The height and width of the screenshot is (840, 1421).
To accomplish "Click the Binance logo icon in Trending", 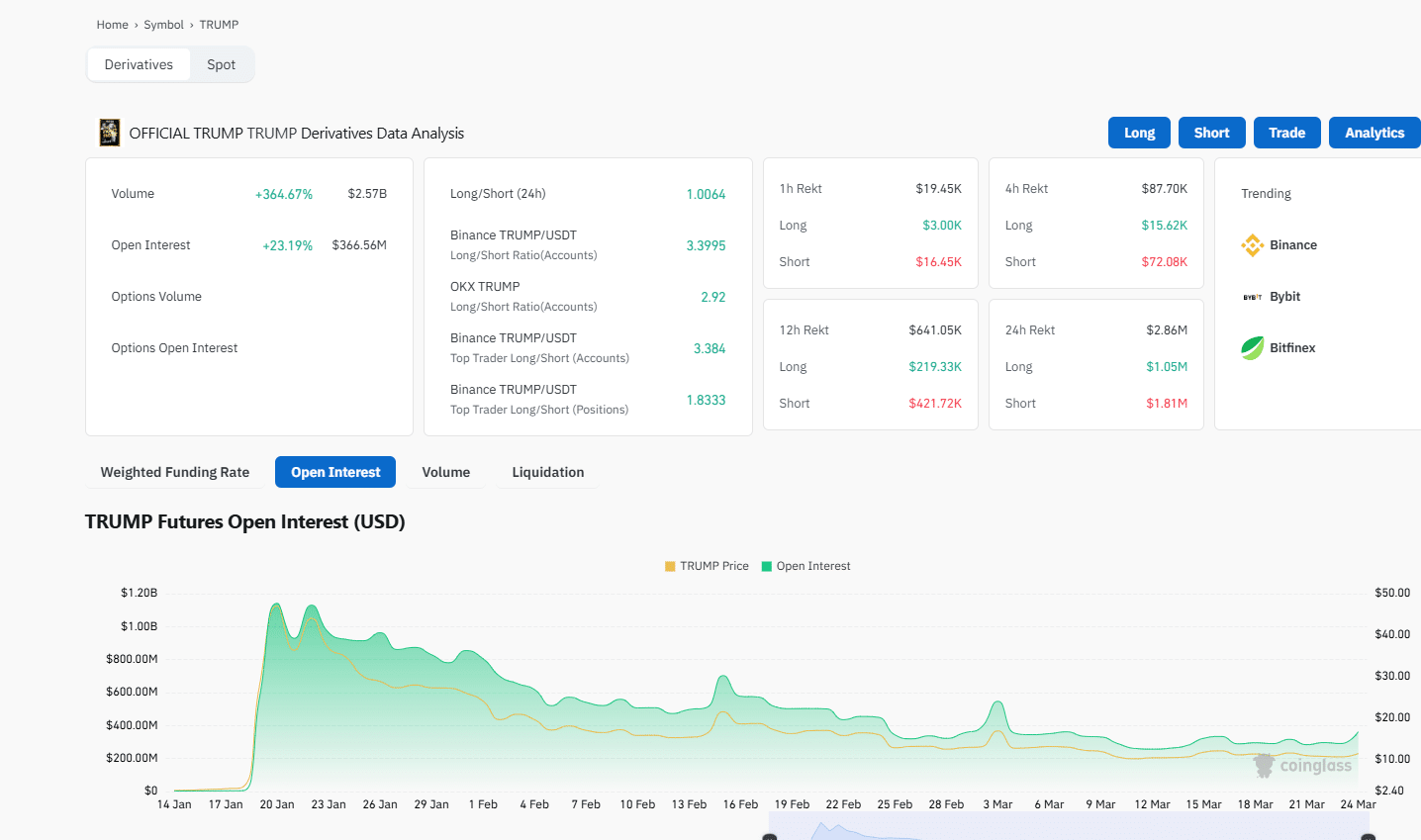I will pyautogui.click(x=1253, y=245).
